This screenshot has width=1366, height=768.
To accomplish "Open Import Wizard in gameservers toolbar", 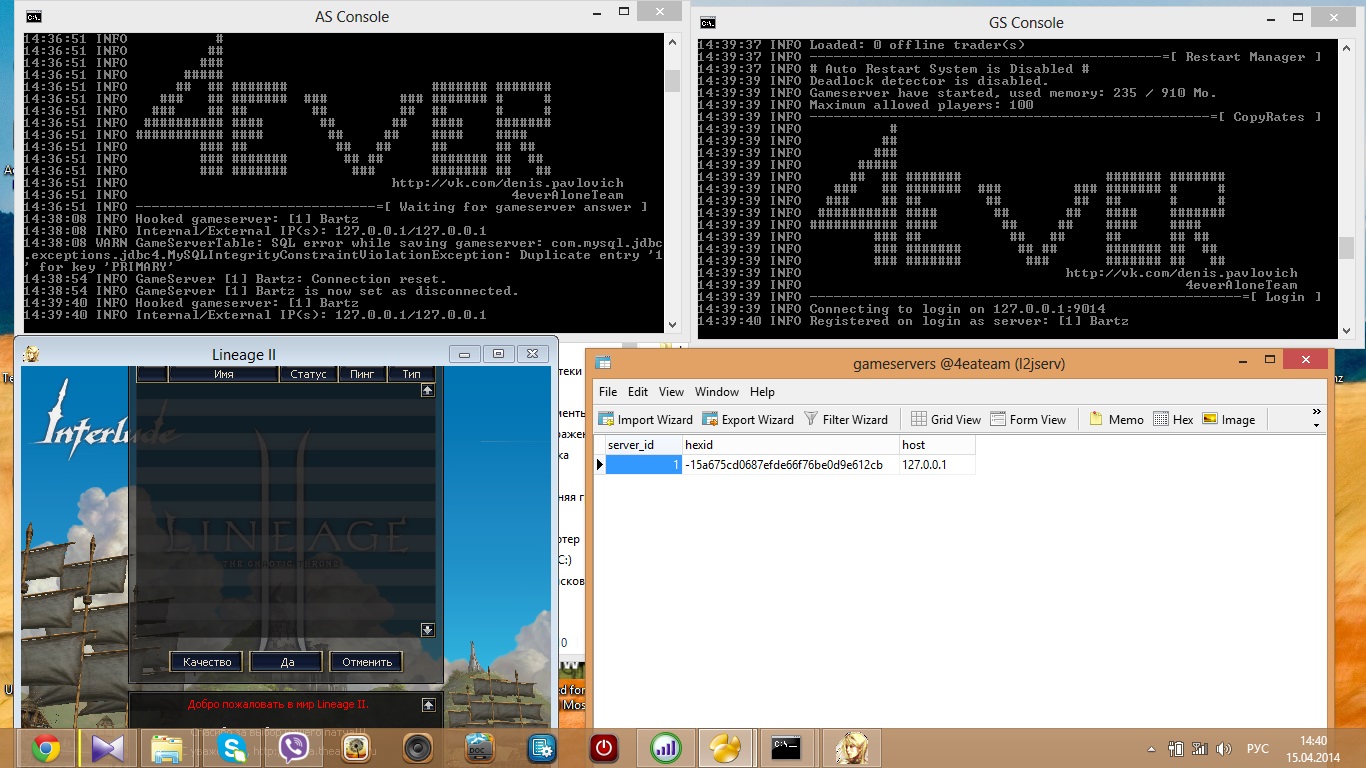I will coord(646,419).
